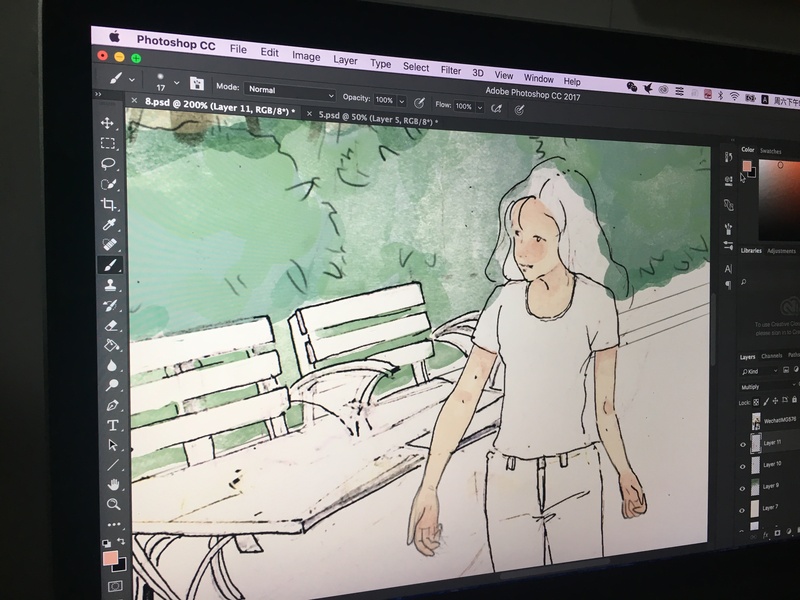Toggle pressure for opacity button
The width and height of the screenshot is (800, 600).
pyautogui.click(x=419, y=103)
